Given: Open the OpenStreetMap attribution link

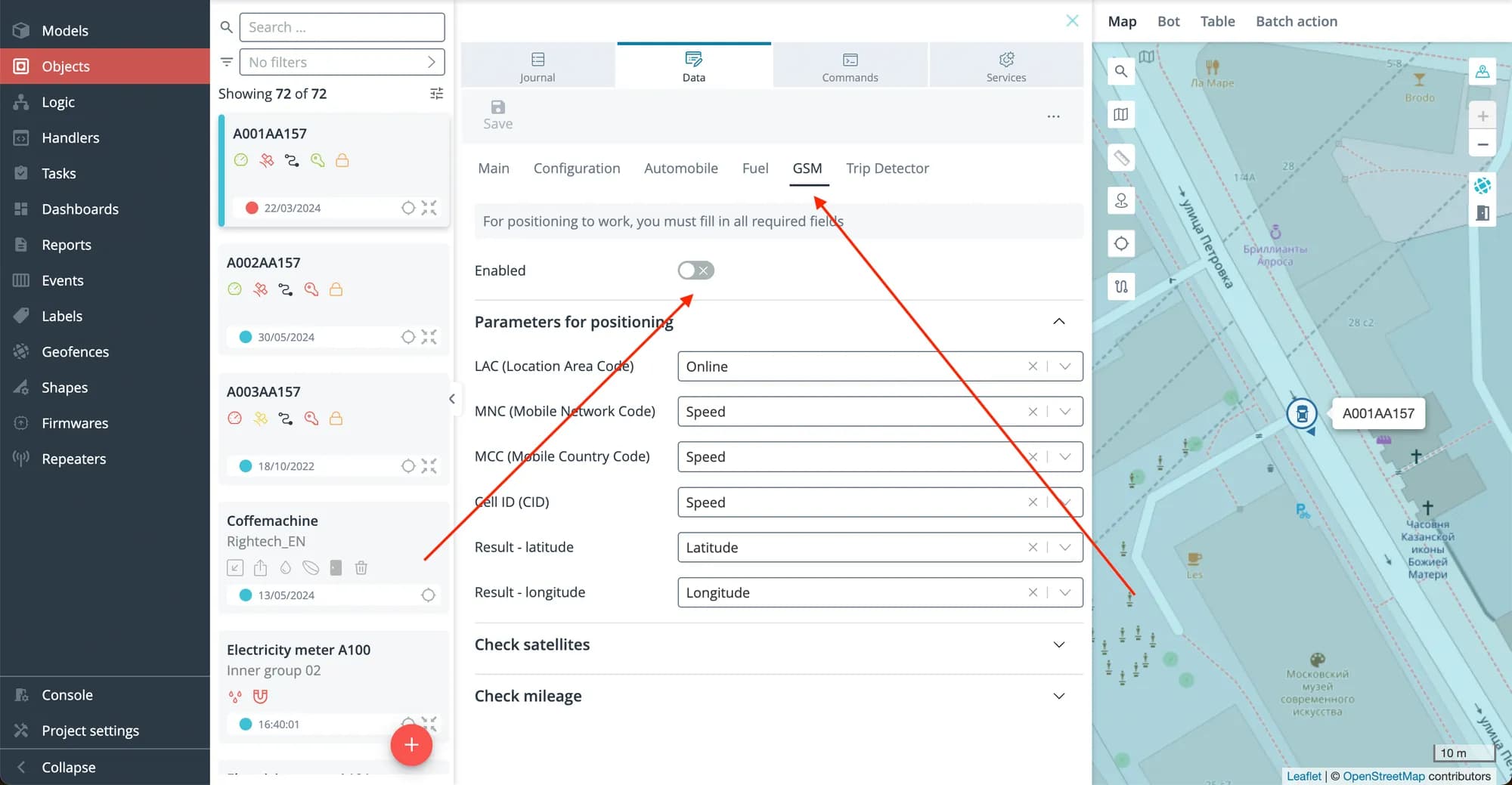Looking at the screenshot, I should click(1383, 776).
